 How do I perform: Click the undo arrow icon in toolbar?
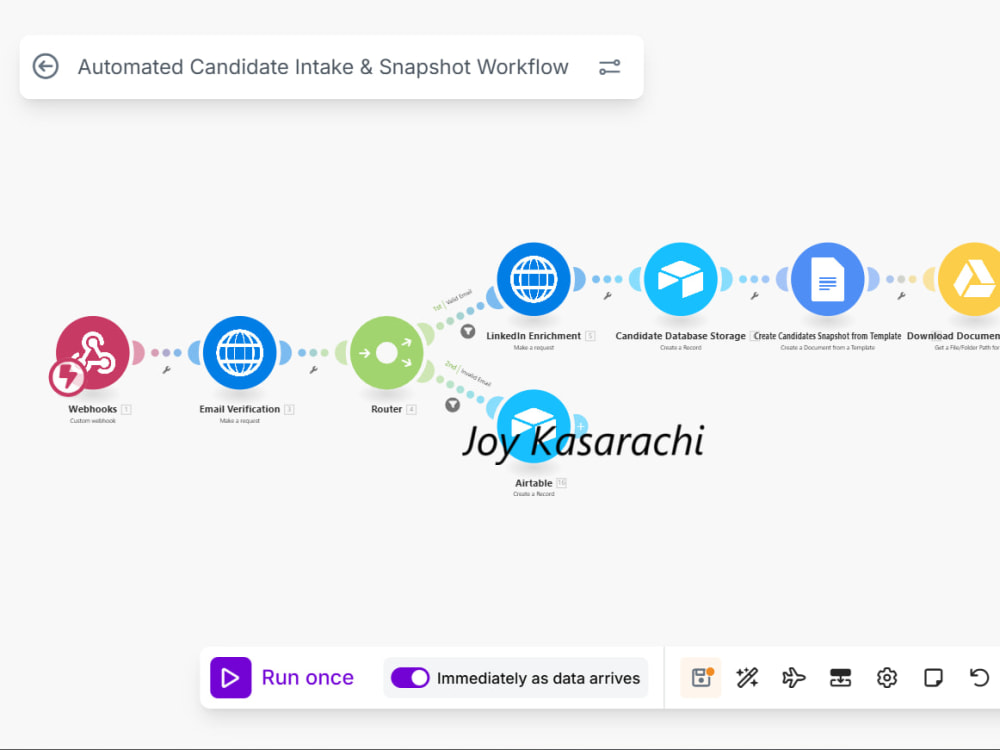click(980, 677)
